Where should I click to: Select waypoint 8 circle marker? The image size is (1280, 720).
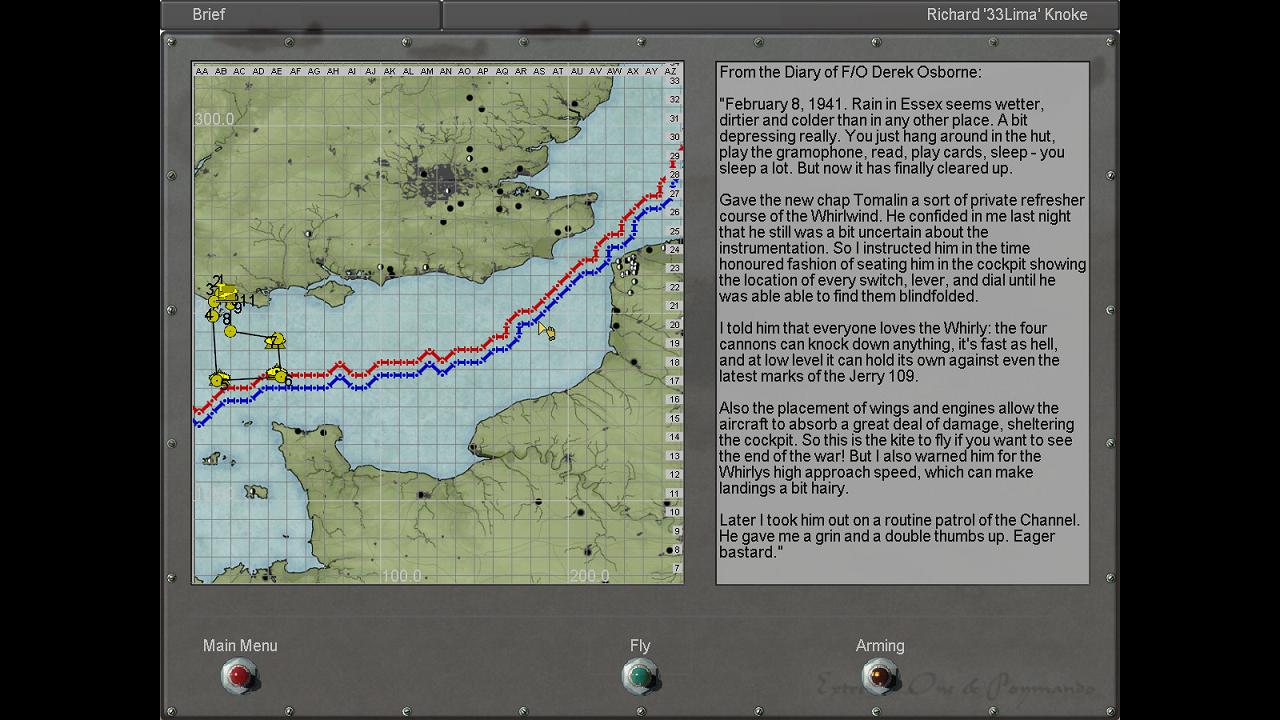pyautogui.click(x=230, y=330)
